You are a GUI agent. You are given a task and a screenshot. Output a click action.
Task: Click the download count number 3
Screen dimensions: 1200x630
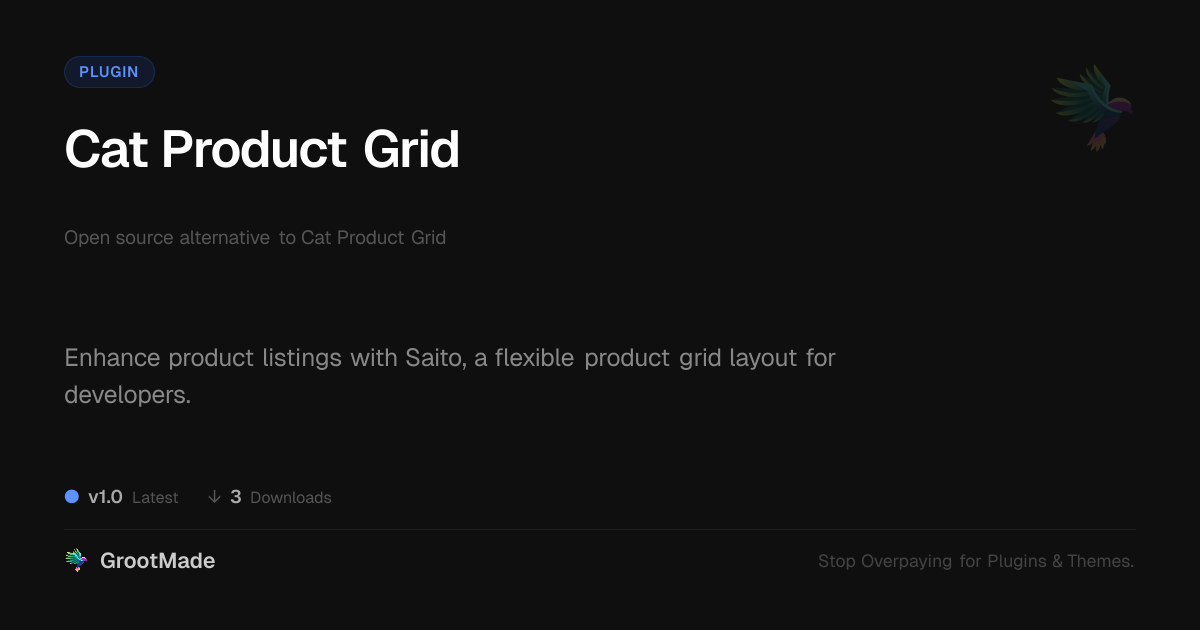coord(236,497)
